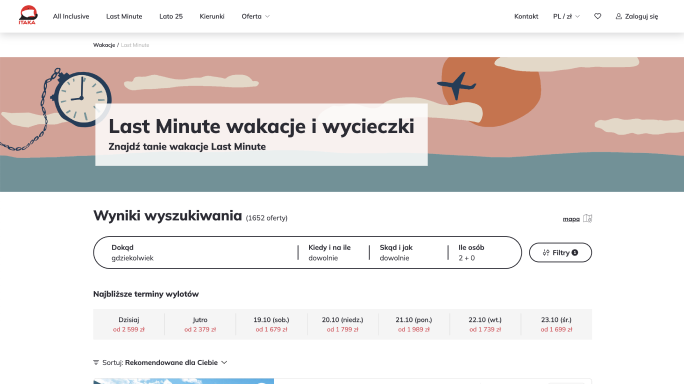The height and width of the screenshot is (384, 684).
Task: Open the favorites heart icon
Action: coord(598,16)
